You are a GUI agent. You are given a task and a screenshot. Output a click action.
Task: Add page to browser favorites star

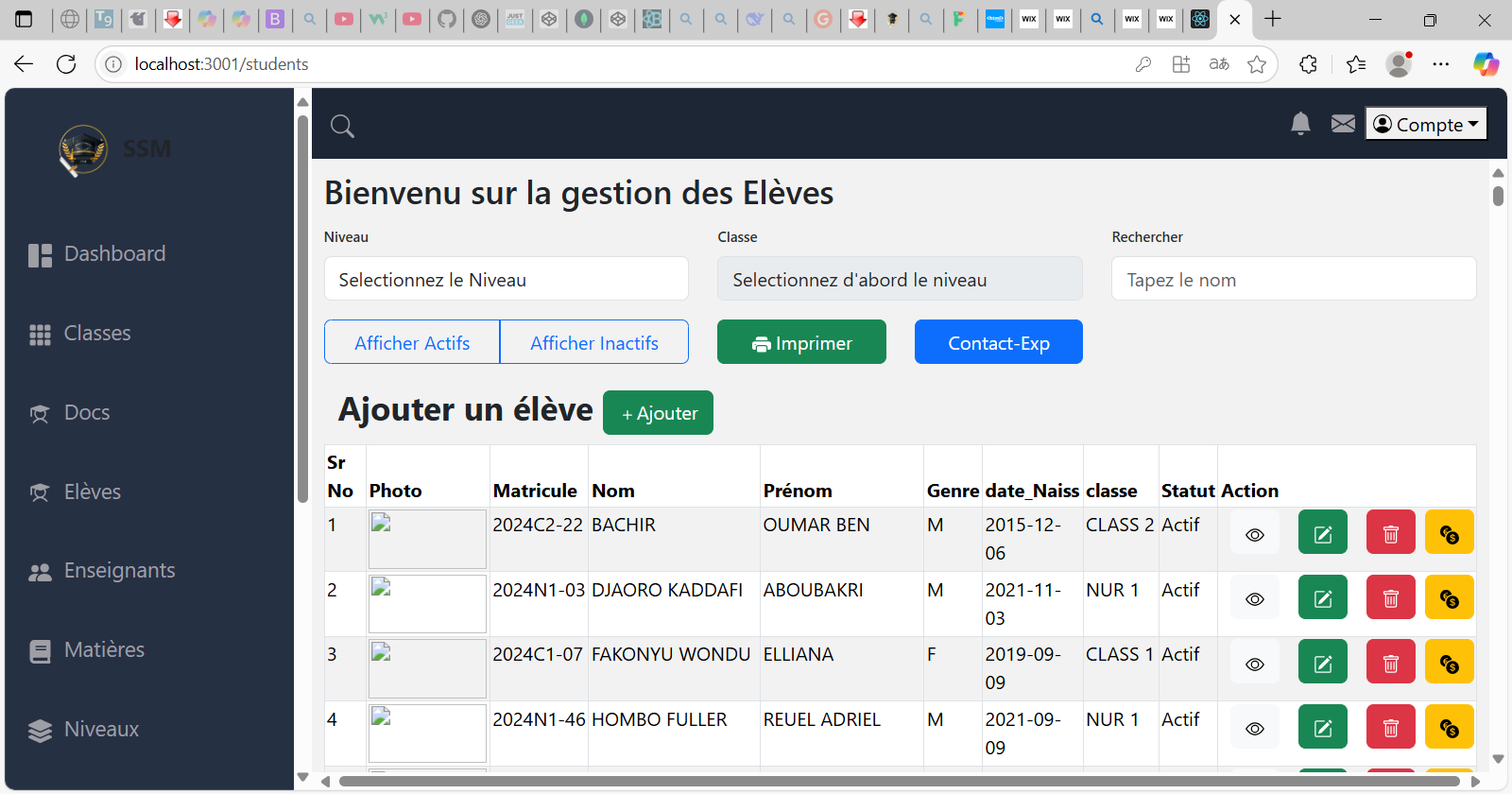click(x=1257, y=64)
